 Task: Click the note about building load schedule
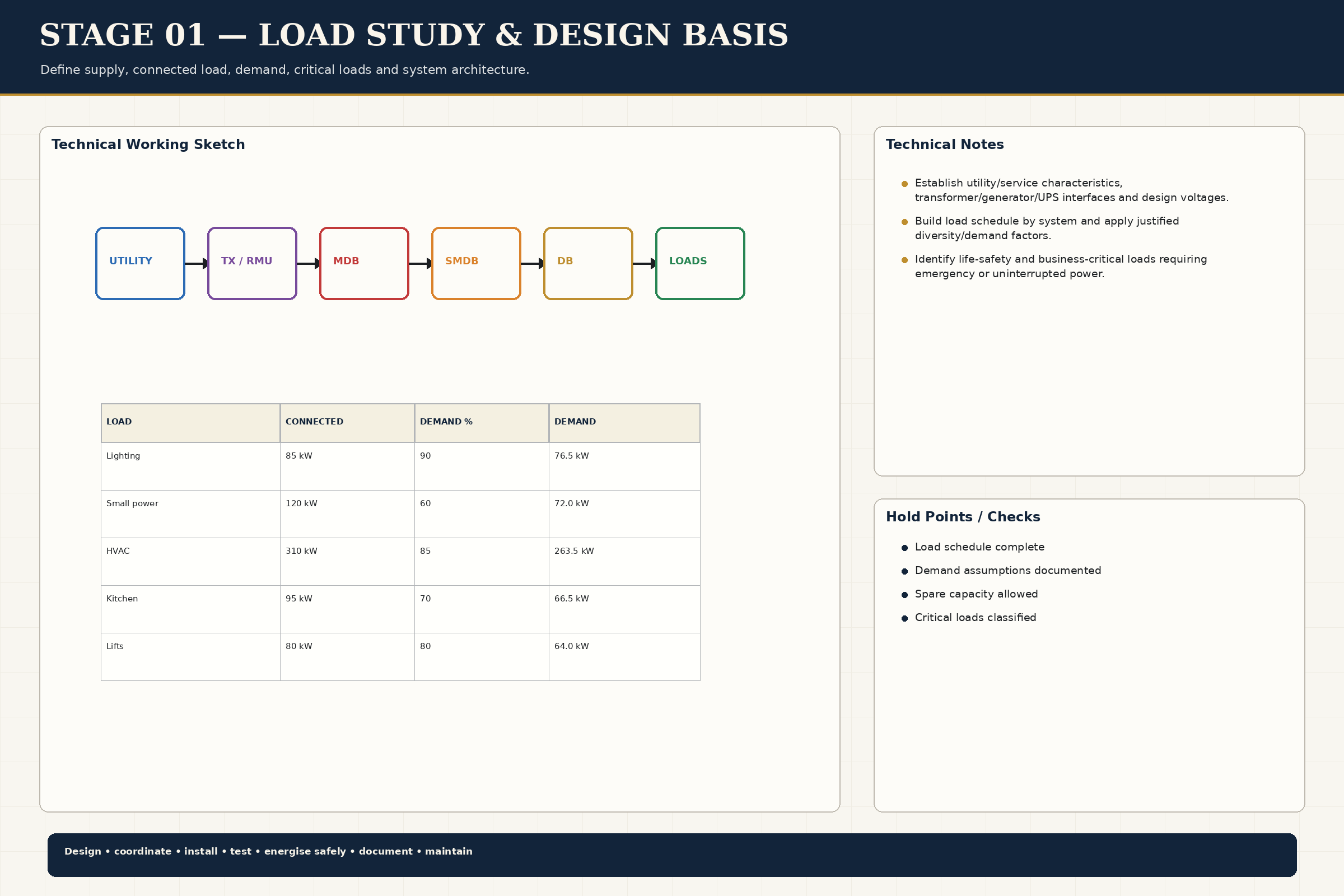pyautogui.click(x=1047, y=228)
